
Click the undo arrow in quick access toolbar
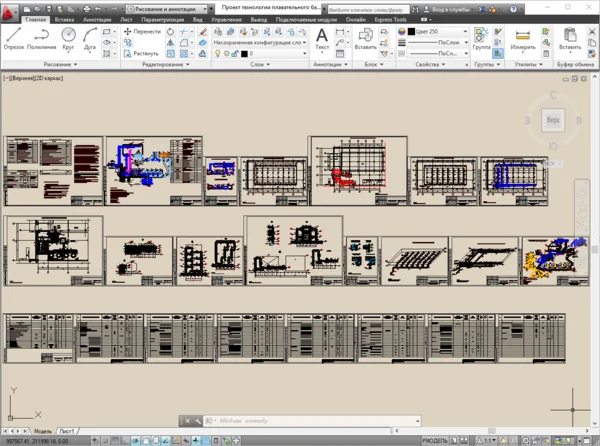pos(98,8)
